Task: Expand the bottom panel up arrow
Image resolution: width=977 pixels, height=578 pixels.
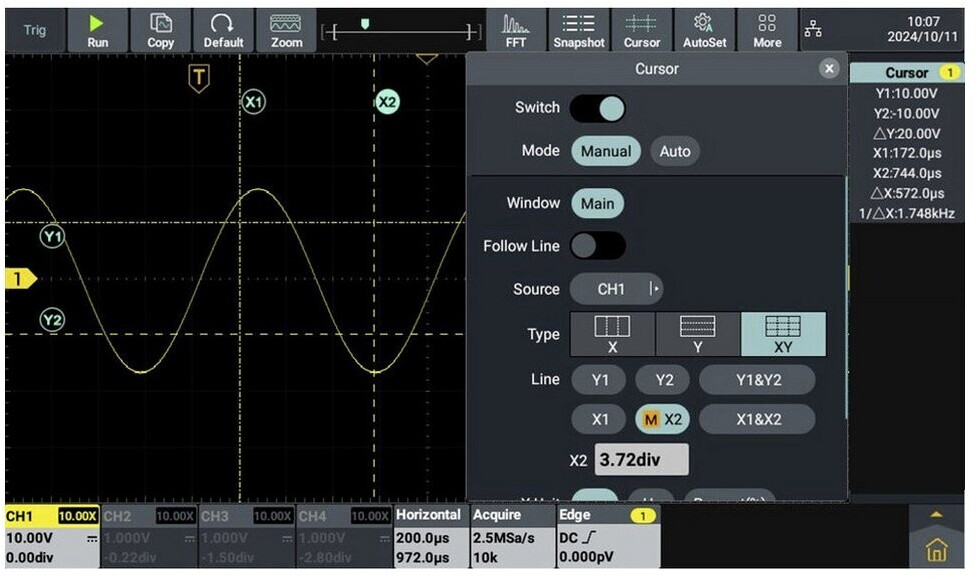Action: tap(936, 513)
